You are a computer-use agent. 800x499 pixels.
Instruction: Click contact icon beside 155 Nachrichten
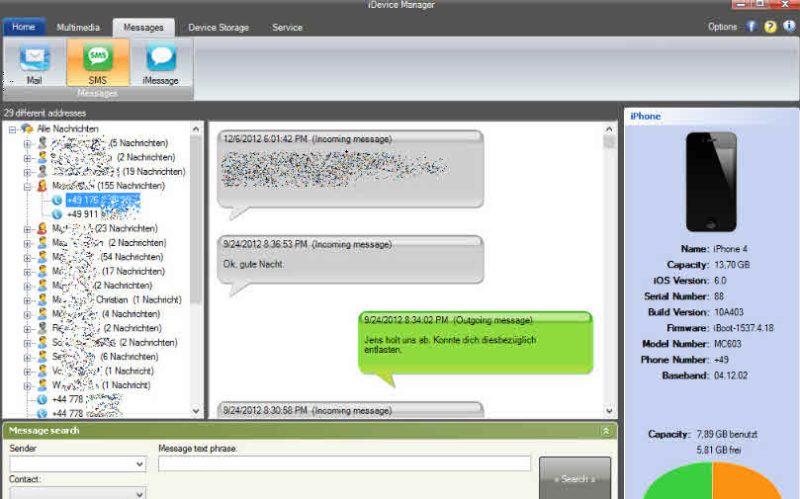point(42,186)
